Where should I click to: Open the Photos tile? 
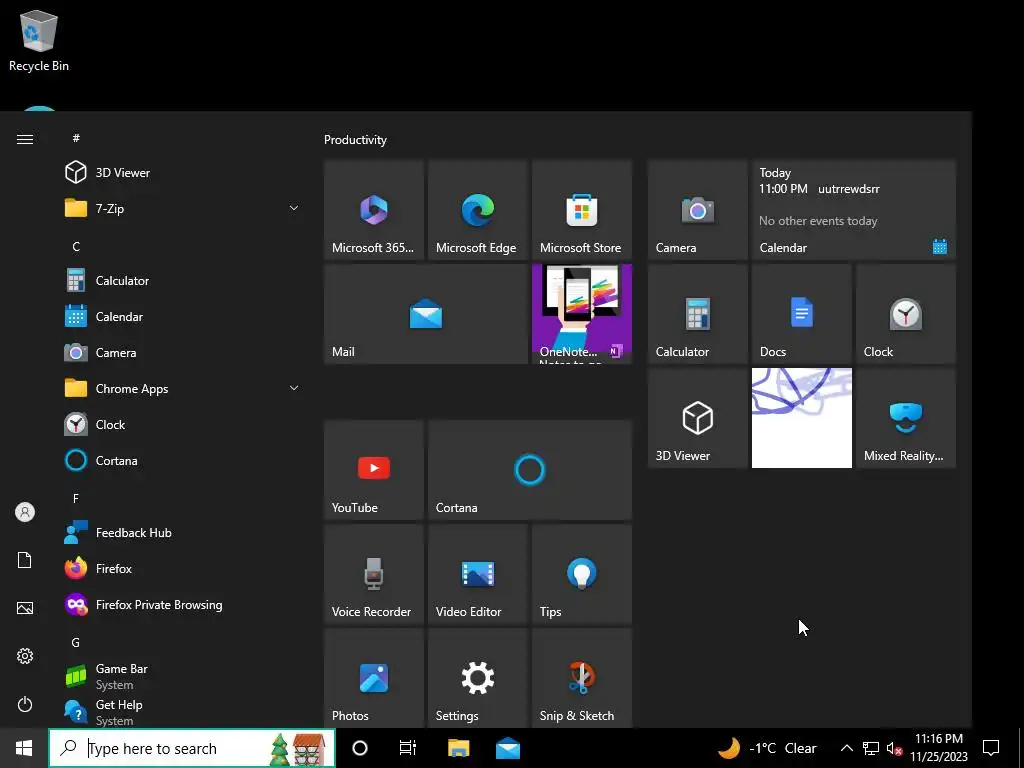point(374,678)
